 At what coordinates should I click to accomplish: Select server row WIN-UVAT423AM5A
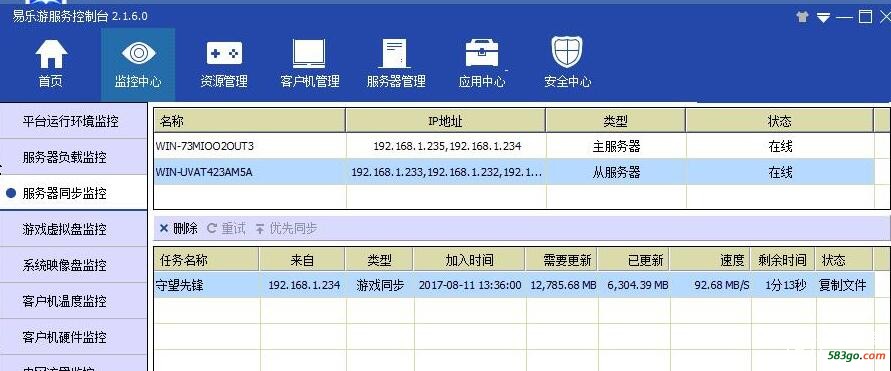pos(514,172)
